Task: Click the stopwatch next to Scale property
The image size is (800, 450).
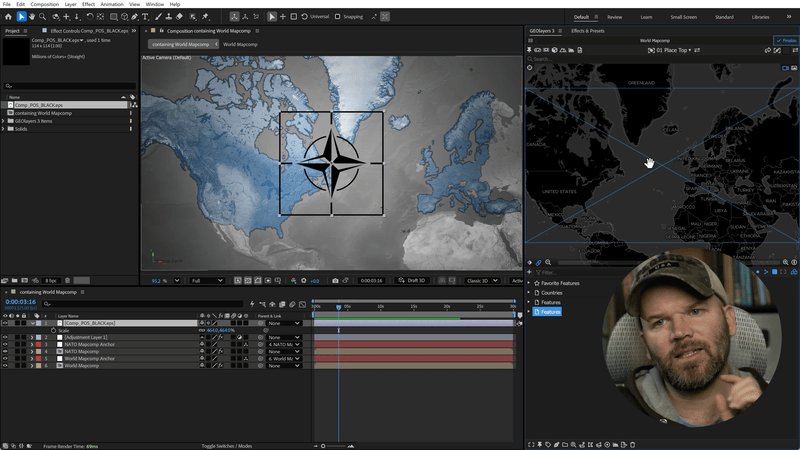Action: (x=54, y=330)
